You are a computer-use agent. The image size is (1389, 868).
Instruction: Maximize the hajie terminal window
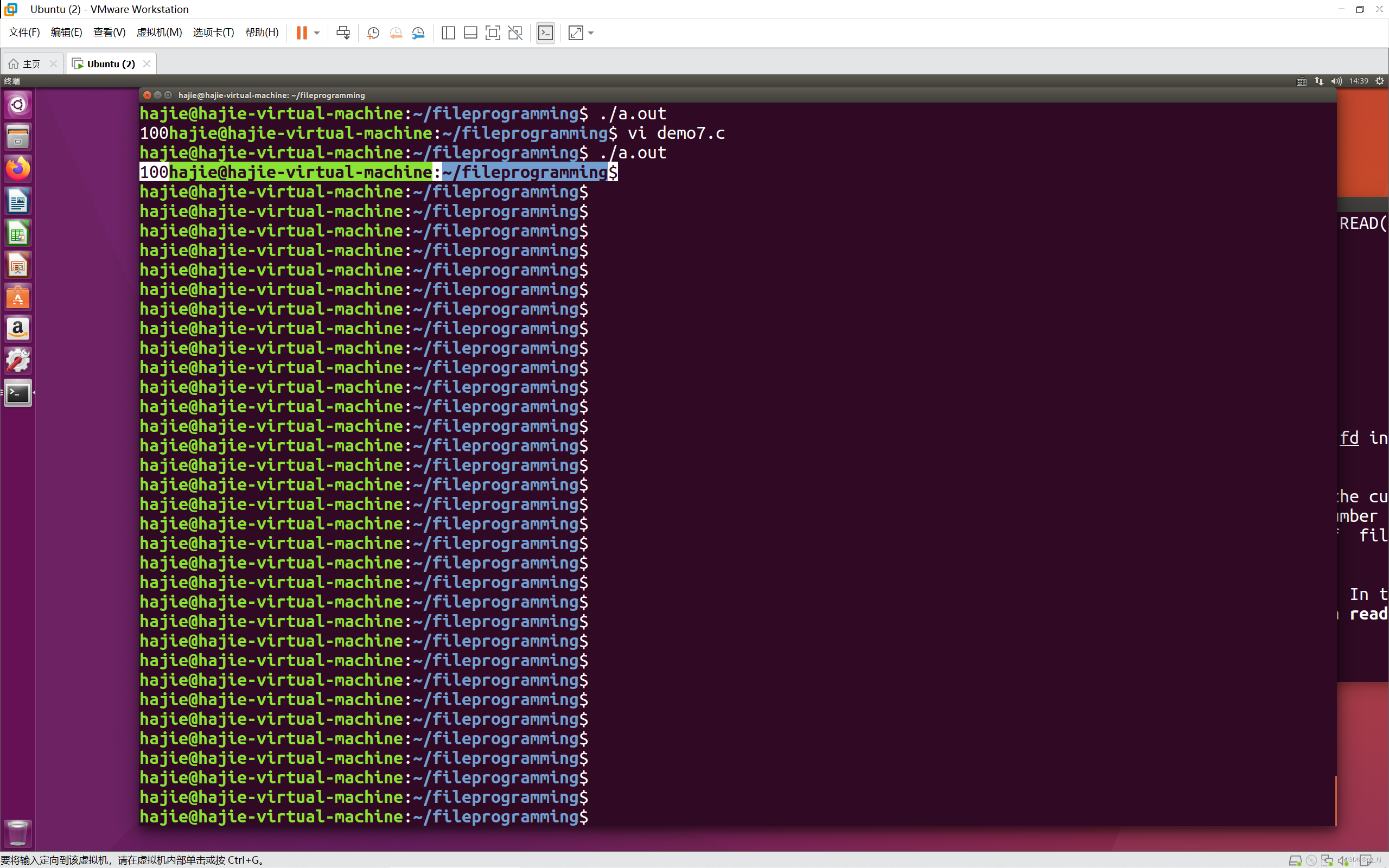point(168,95)
